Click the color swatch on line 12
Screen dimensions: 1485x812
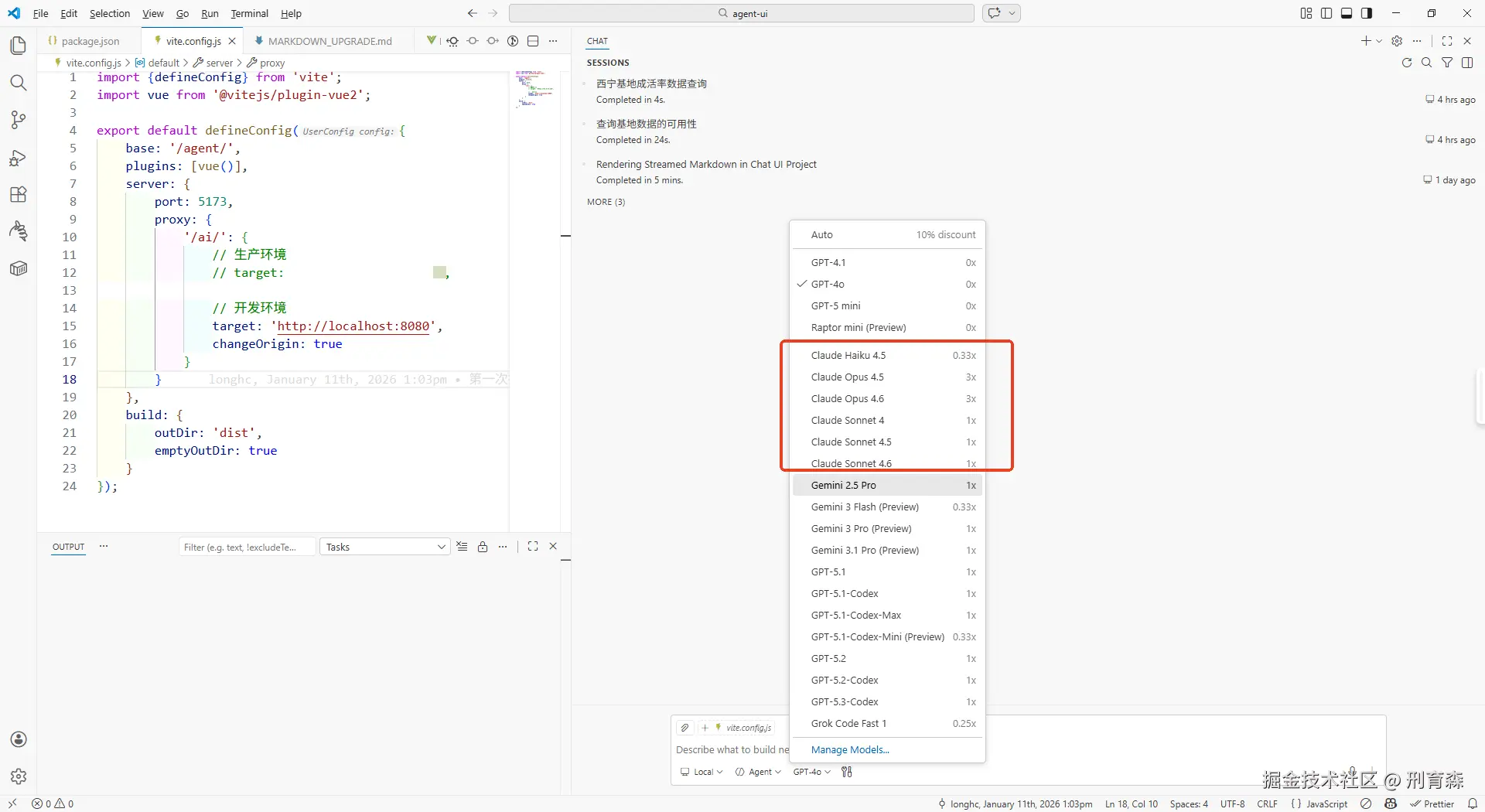click(439, 272)
